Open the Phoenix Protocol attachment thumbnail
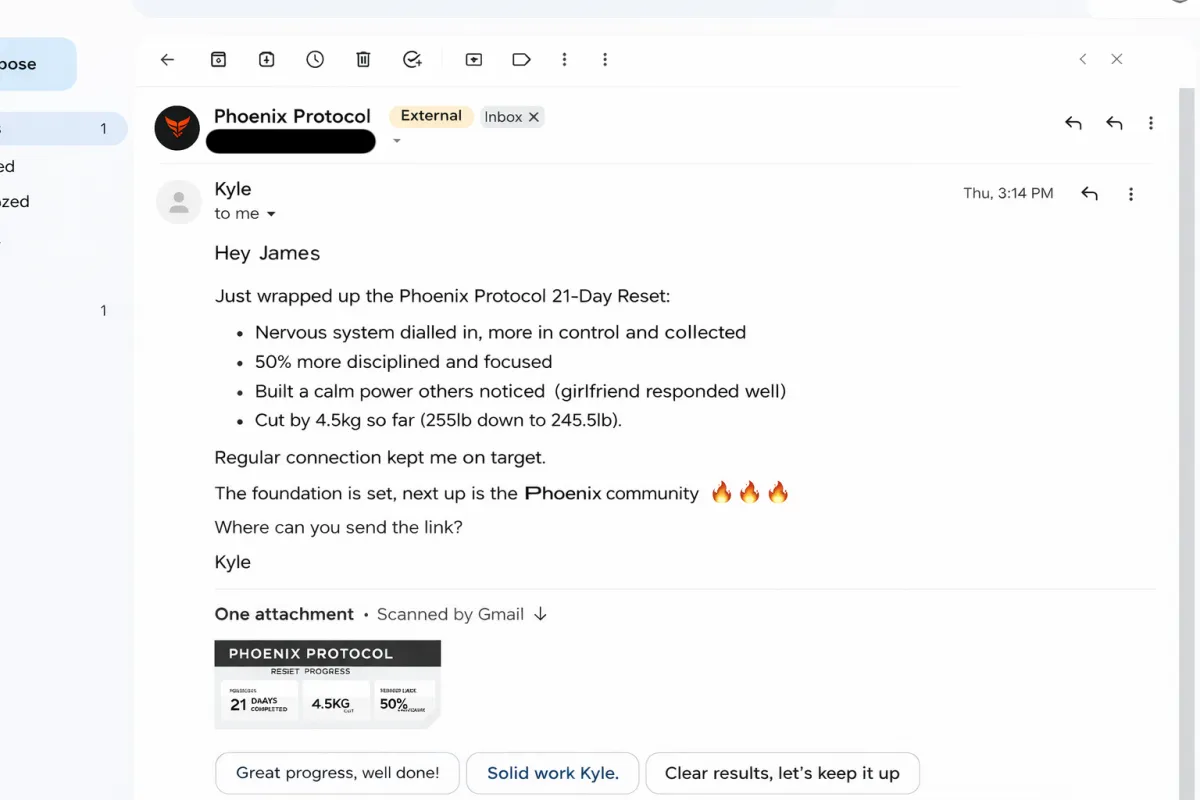 coord(327,685)
